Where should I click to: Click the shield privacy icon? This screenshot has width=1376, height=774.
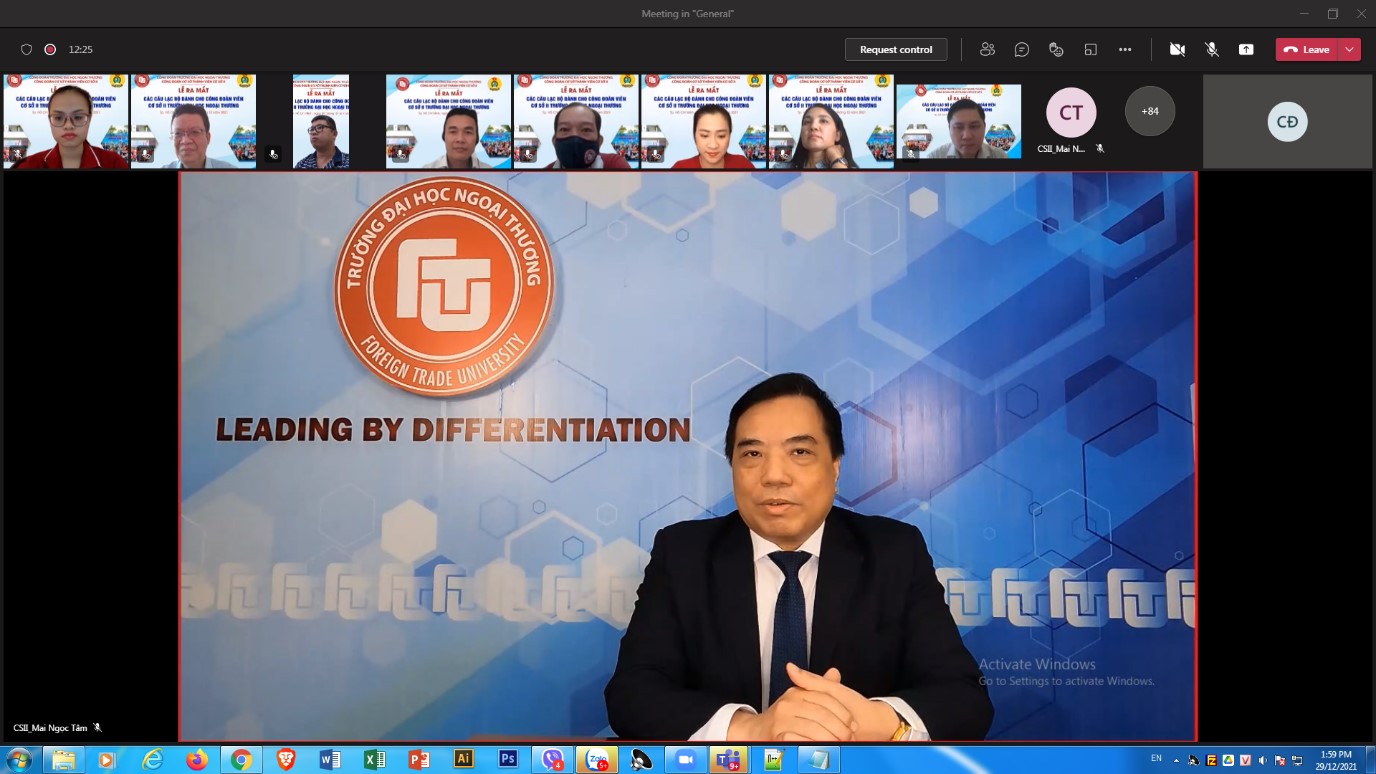pos(26,49)
